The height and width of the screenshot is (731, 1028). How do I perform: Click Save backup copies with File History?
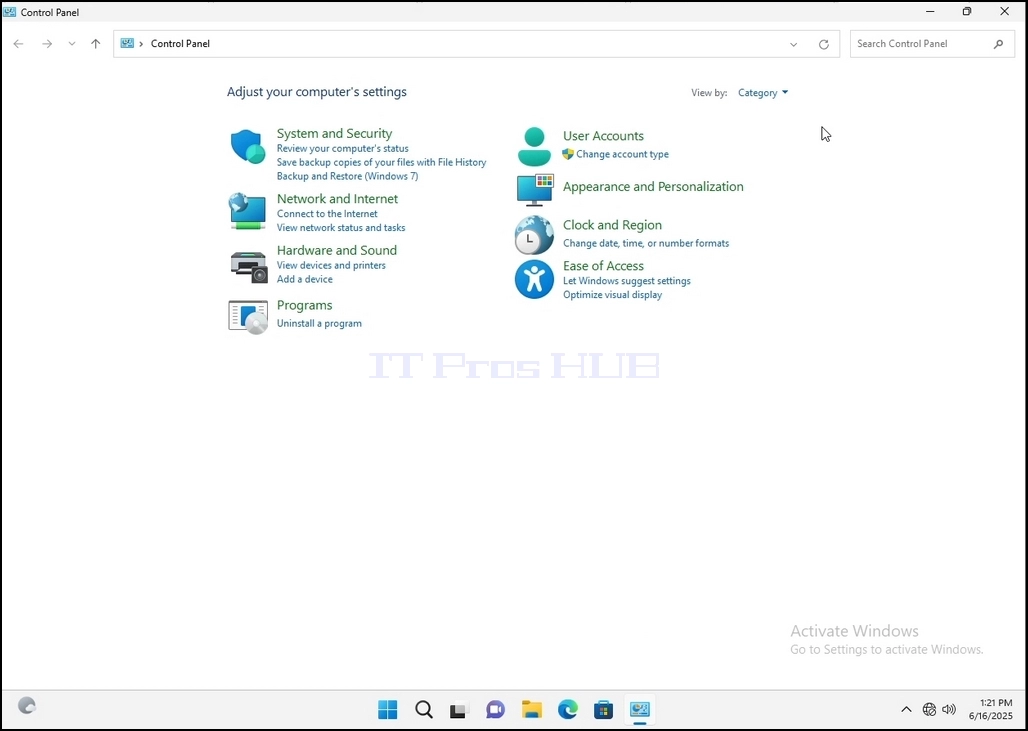pyautogui.click(x=382, y=163)
